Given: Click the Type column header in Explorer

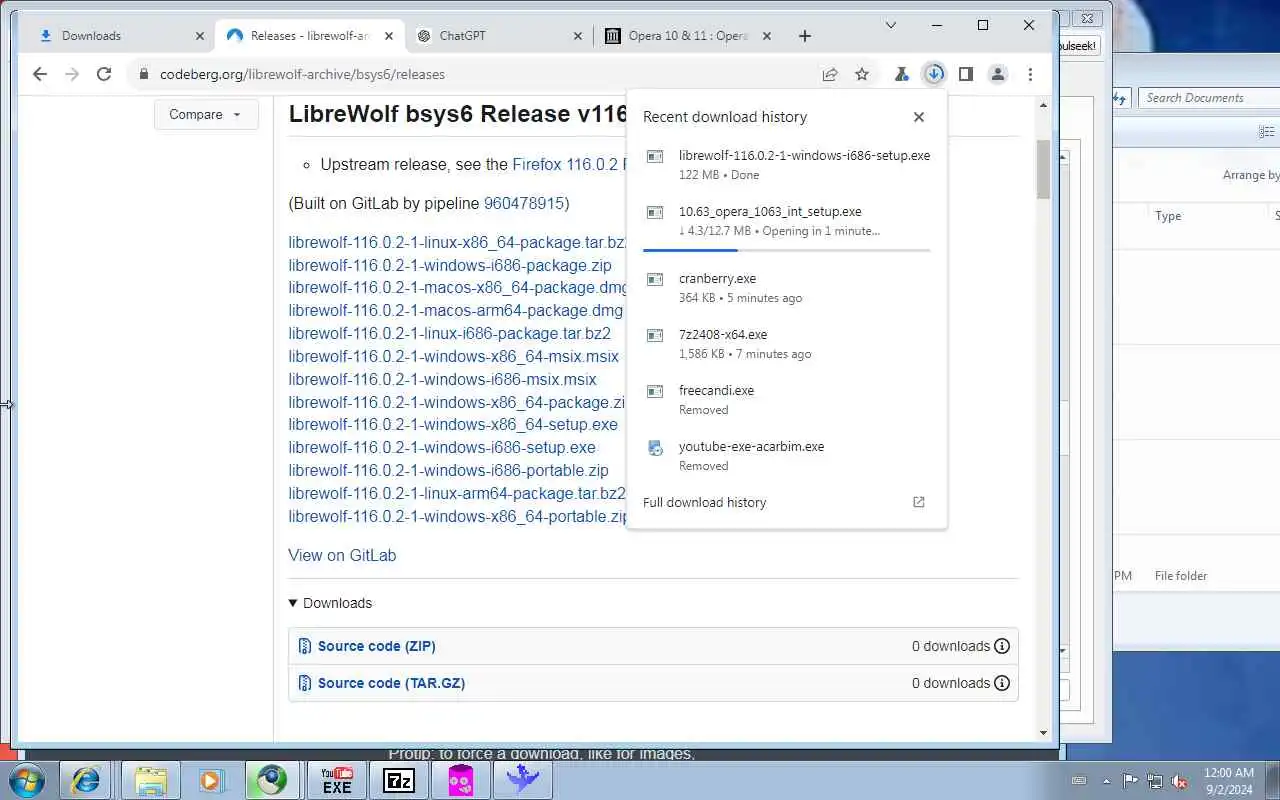Looking at the screenshot, I should tap(1168, 216).
